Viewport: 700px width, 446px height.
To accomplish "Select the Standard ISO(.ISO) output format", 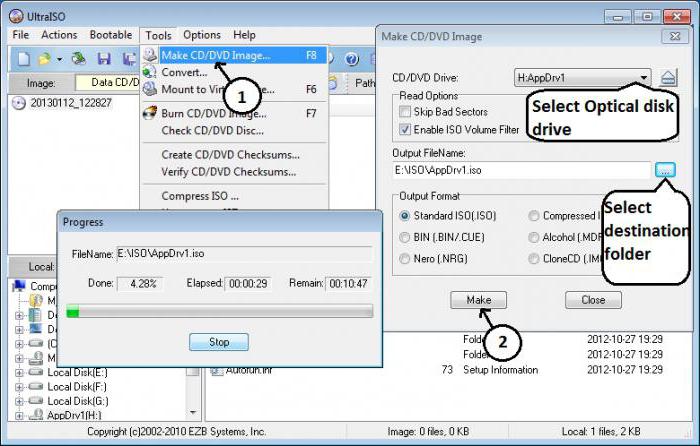I will [404, 216].
